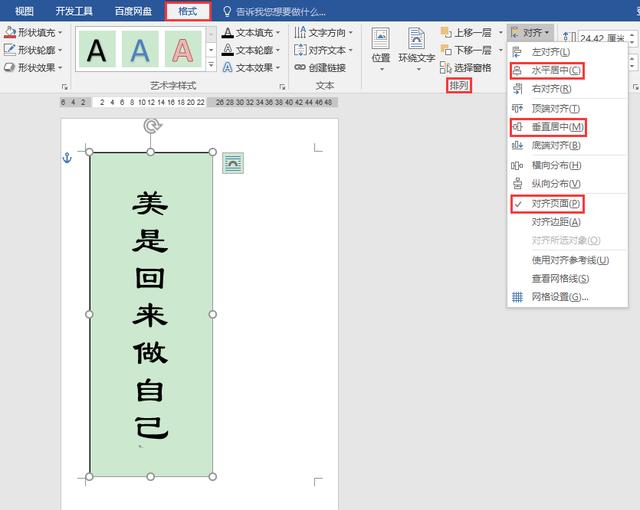Apply the blue A WordArt style

coord(140,50)
